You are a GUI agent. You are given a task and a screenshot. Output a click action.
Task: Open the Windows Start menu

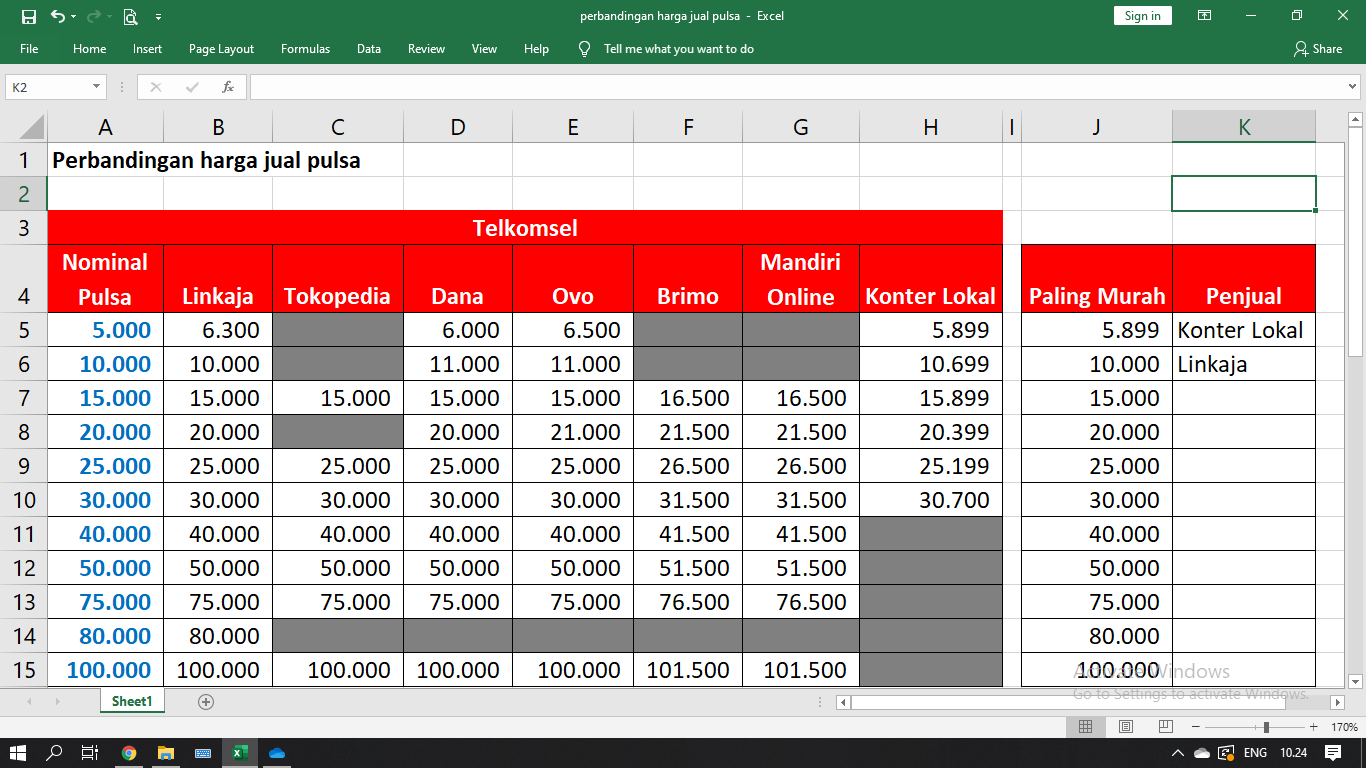click(18, 752)
